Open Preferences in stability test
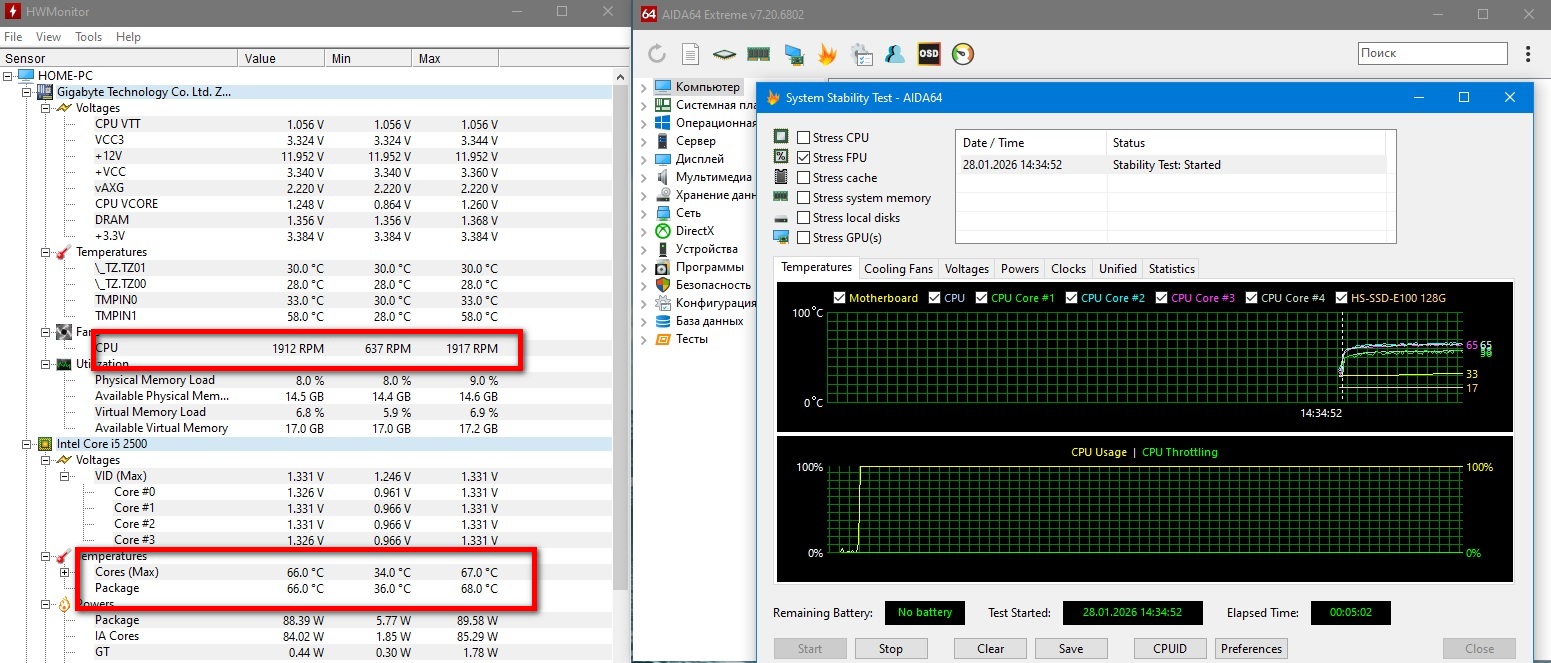 [1251, 648]
